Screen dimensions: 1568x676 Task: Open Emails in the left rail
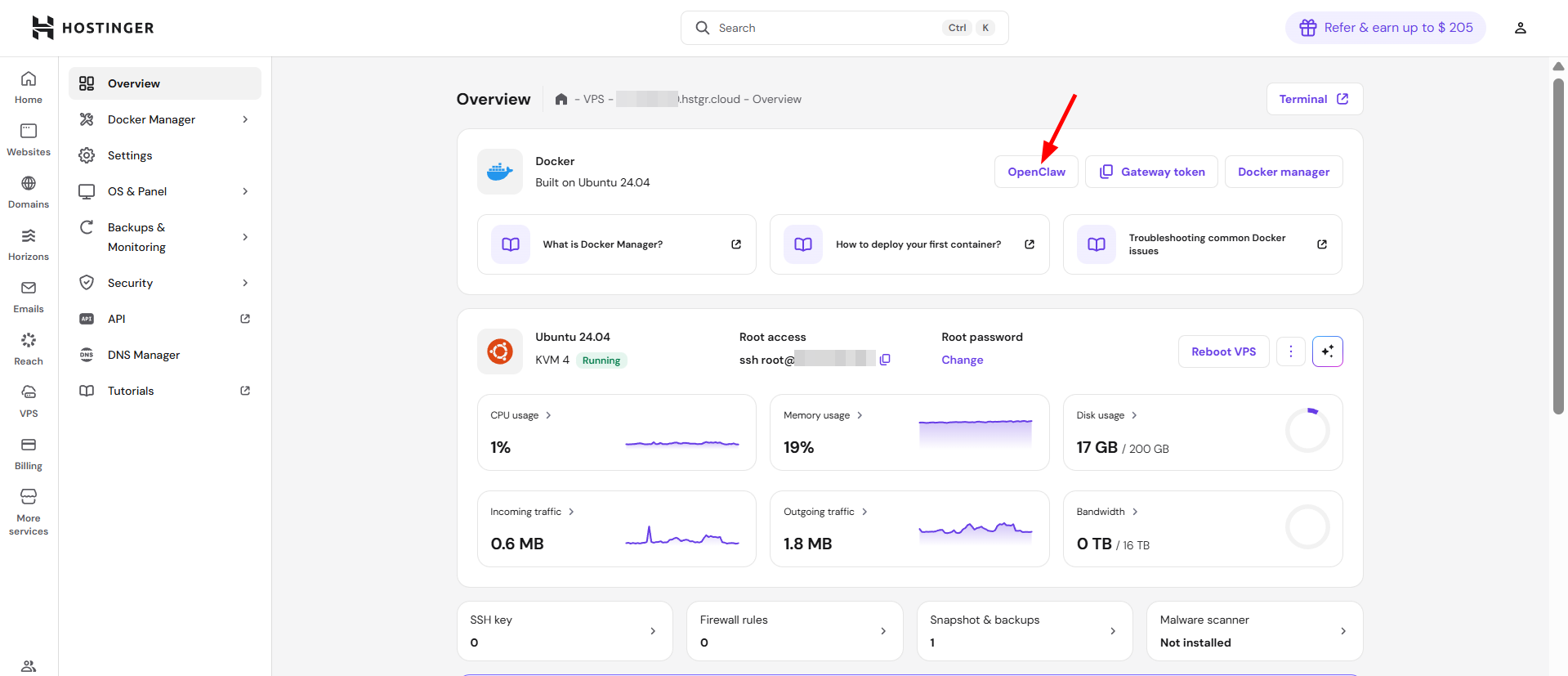tap(29, 297)
